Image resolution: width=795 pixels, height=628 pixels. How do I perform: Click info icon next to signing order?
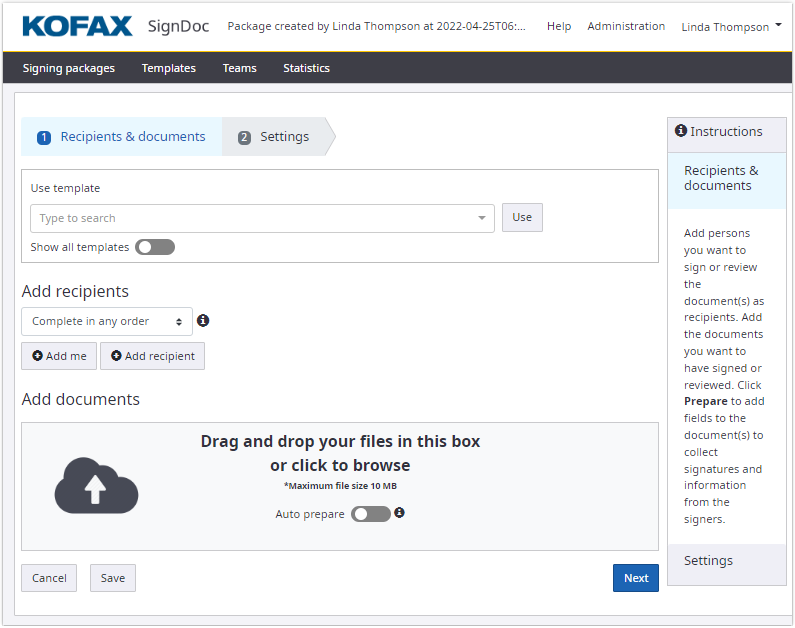coord(203,321)
